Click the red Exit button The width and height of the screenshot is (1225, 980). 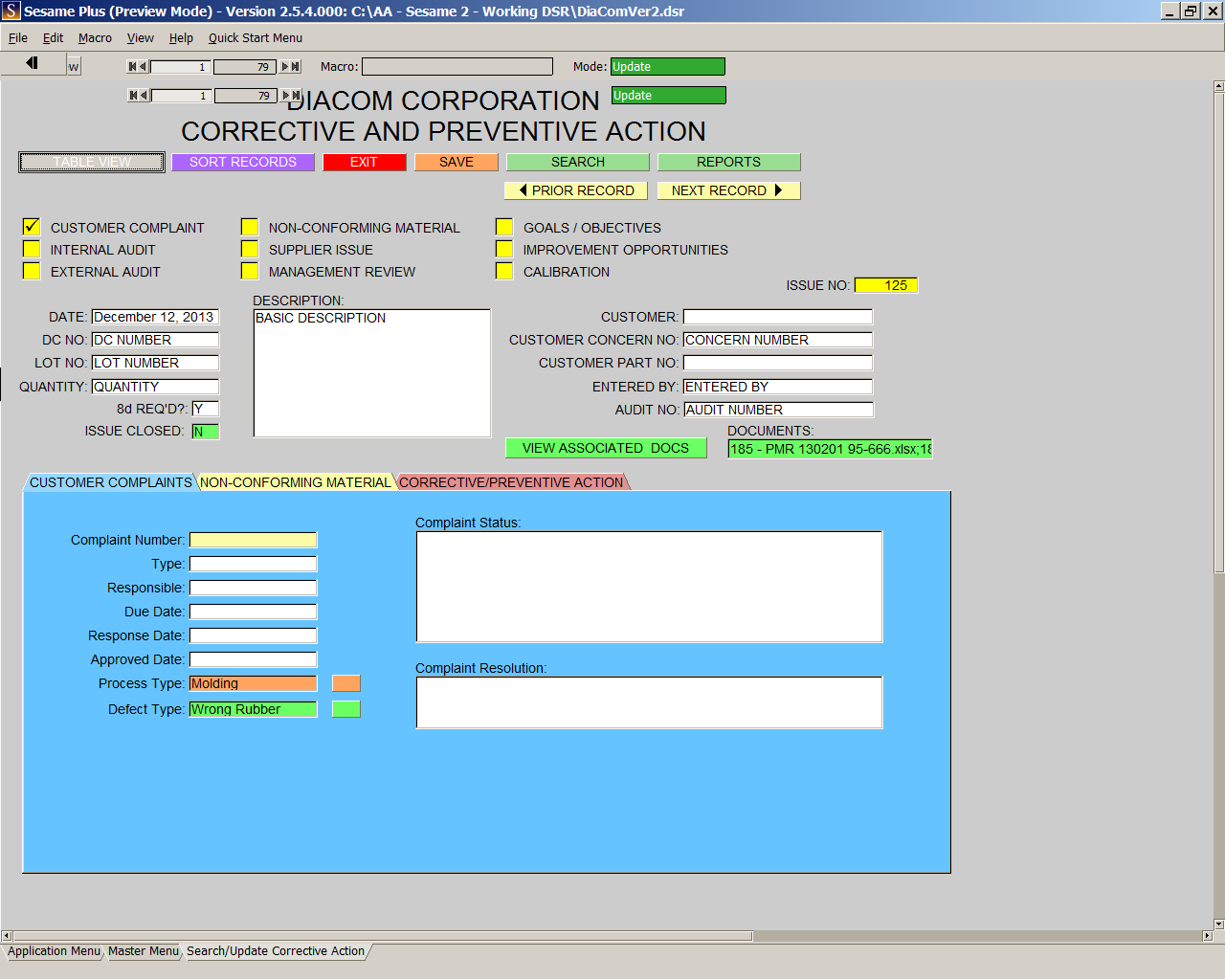tap(365, 163)
